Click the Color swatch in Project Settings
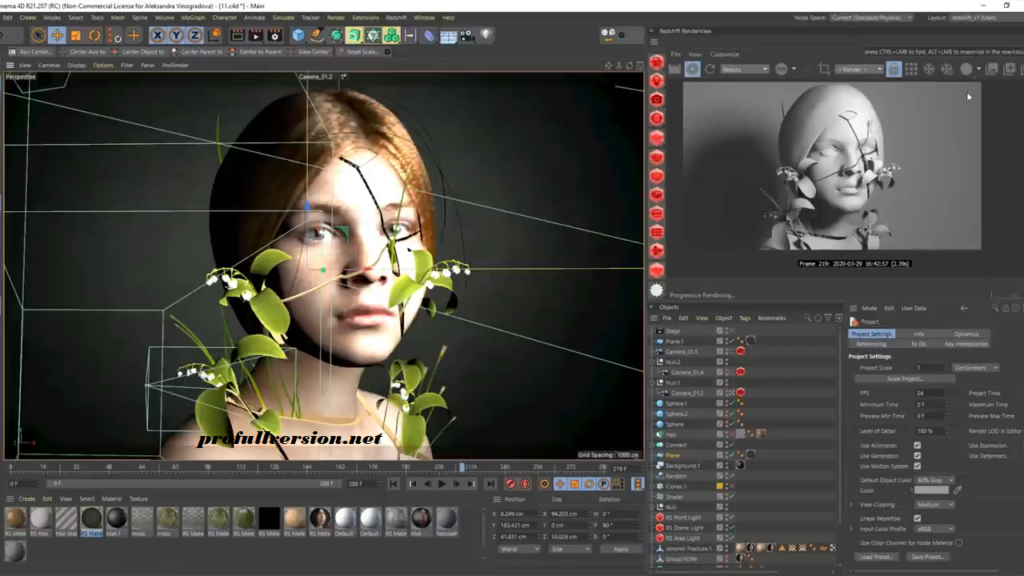Viewport: 1024px width, 576px height. click(x=931, y=490)
